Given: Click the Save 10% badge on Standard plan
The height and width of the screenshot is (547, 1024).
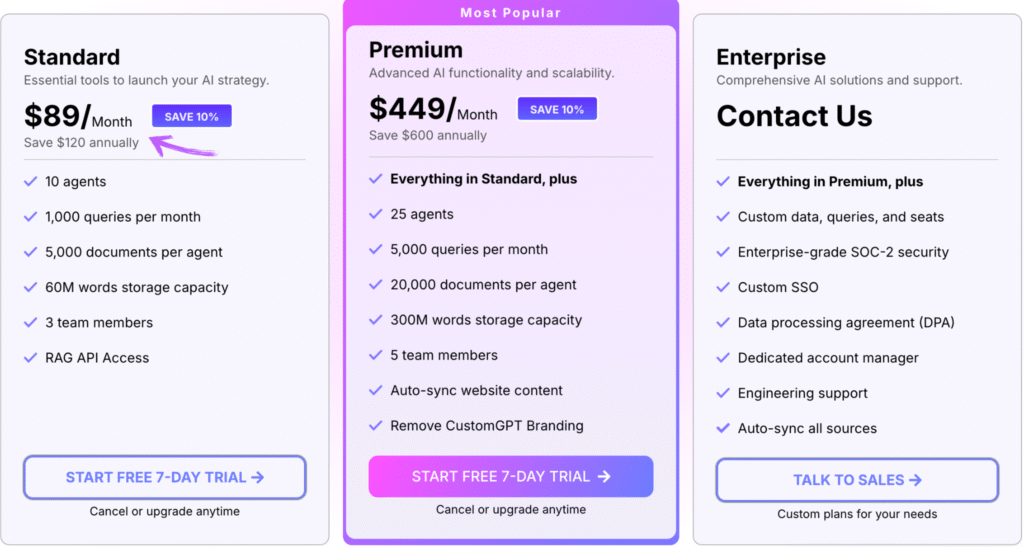Looking at the screenshot, I should pyautogui.click(x=192, y=116).
